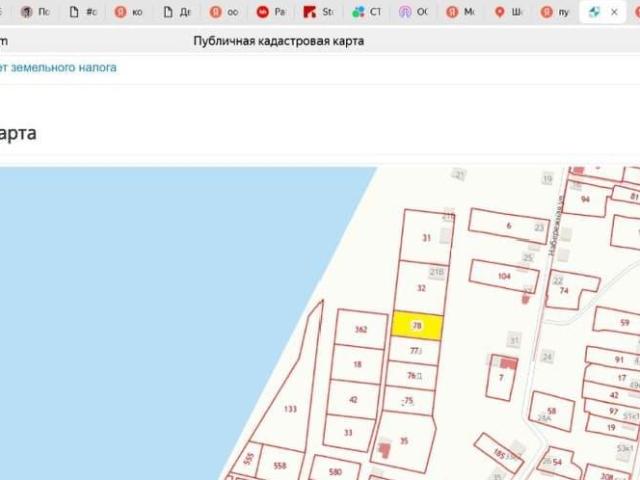This screenshot has height=480, width=640.
Task: Switch to the Yandex 'ко' tab
Action: point(129,12)
